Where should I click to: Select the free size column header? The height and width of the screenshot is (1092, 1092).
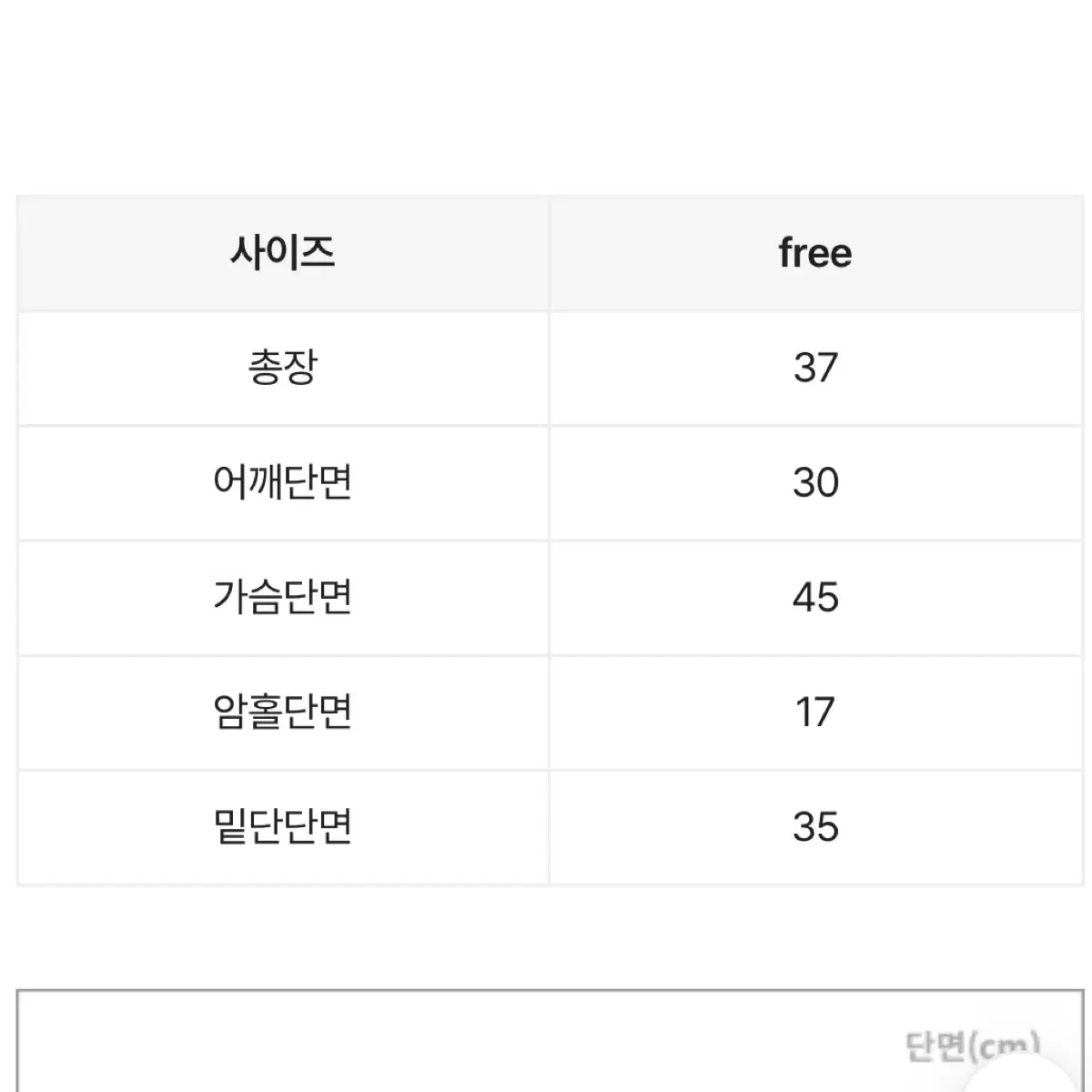[x=815, y=253]
